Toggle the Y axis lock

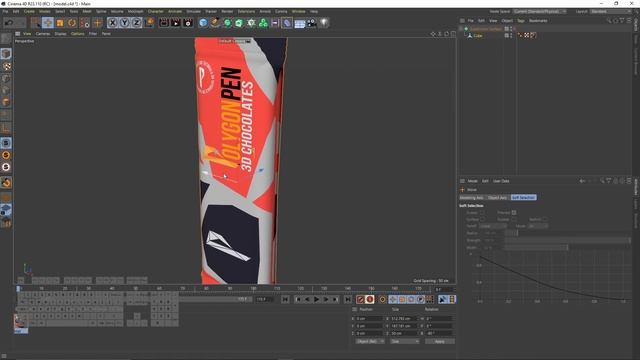[124, 23]
